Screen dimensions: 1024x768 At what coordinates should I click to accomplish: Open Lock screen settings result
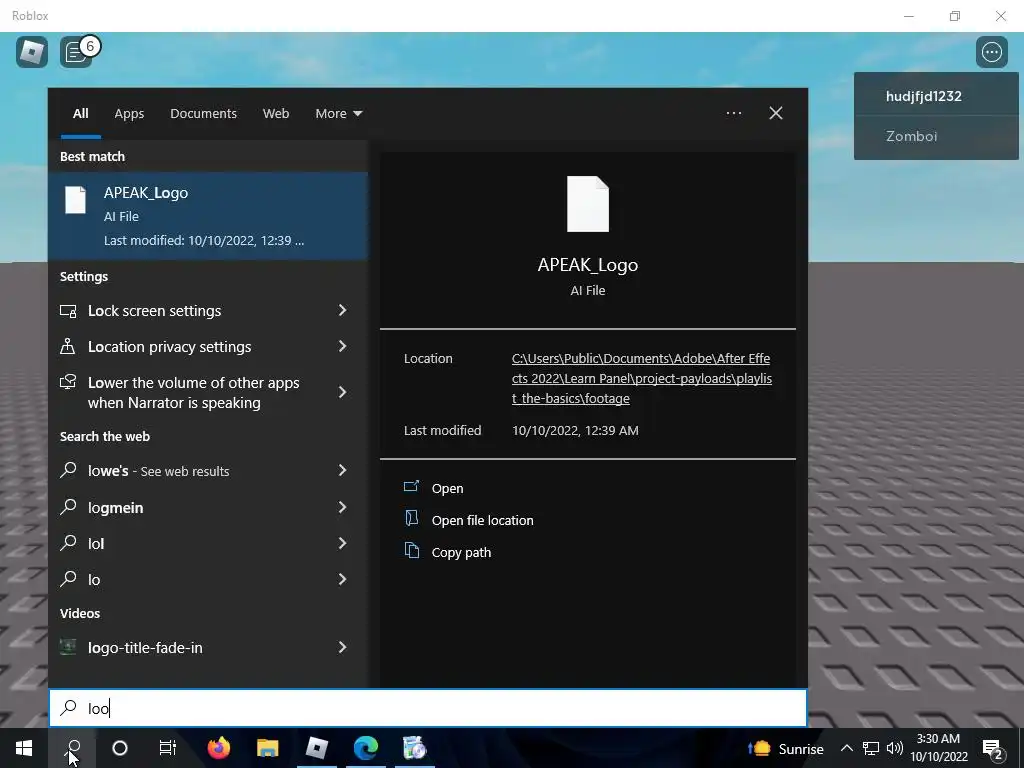[x=195, y=311]
